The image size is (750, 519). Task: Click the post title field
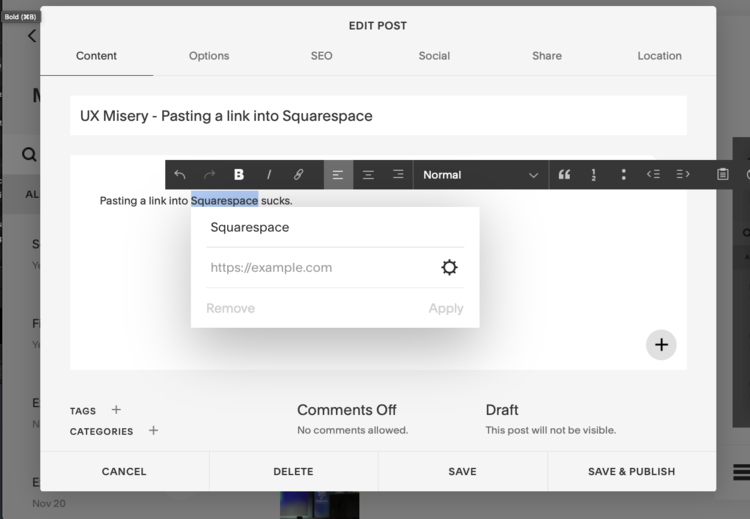pos(378,116)
